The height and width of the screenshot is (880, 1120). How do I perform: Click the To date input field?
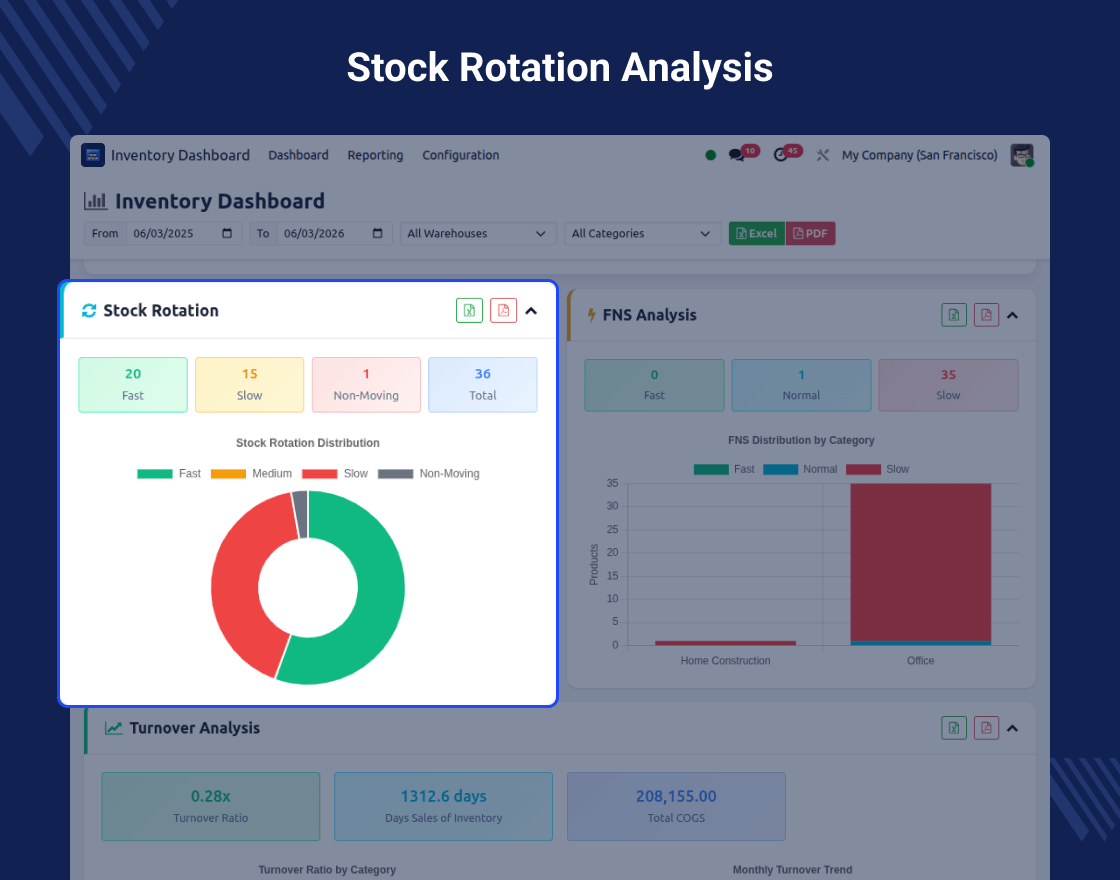334,234
